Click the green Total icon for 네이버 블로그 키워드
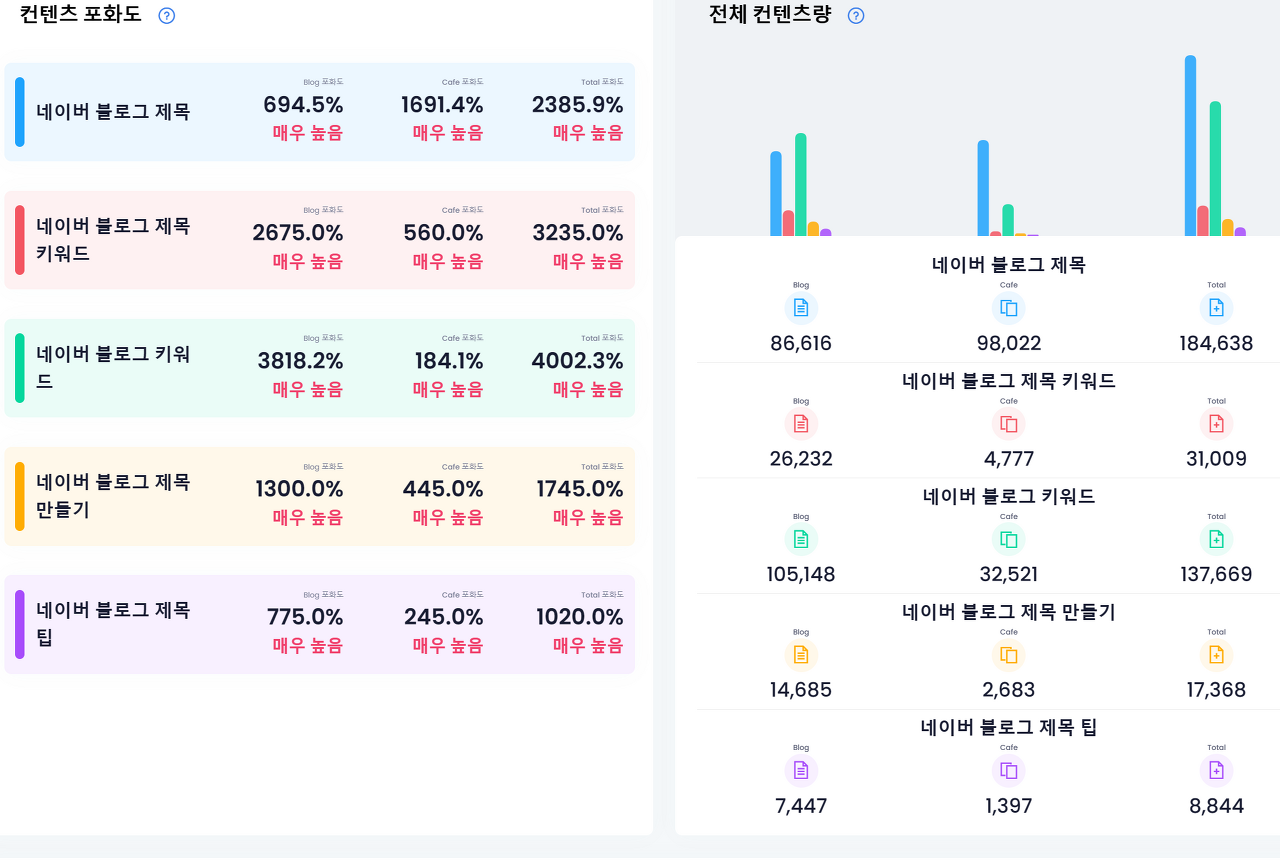This screenshot has height=868, width=1280. tap(1216, 539)
